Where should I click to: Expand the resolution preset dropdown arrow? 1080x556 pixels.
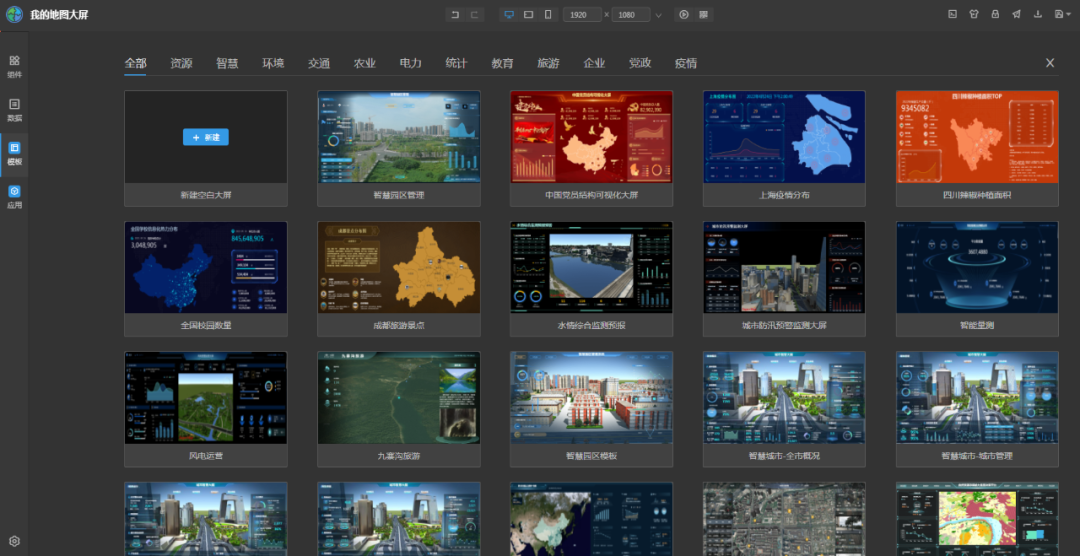pyautogui.click(x=658, y=15)
